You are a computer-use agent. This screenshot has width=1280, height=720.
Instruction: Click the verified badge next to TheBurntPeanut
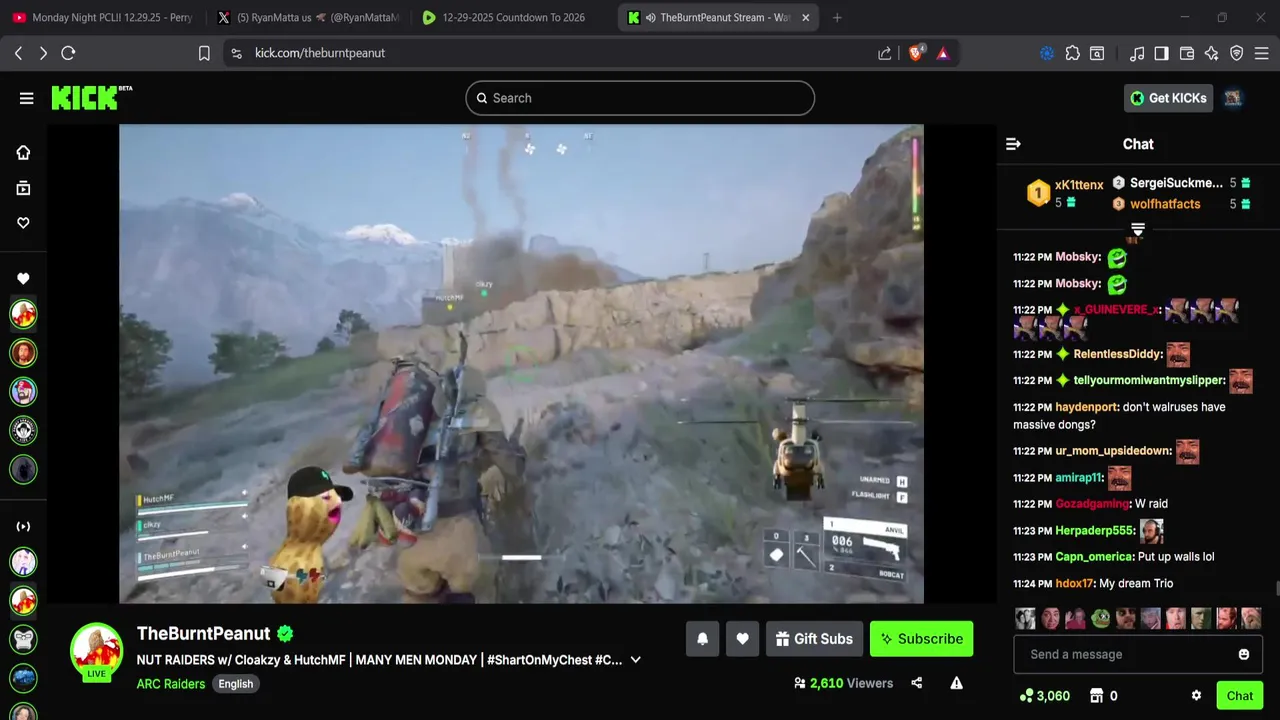pos(285,633)
